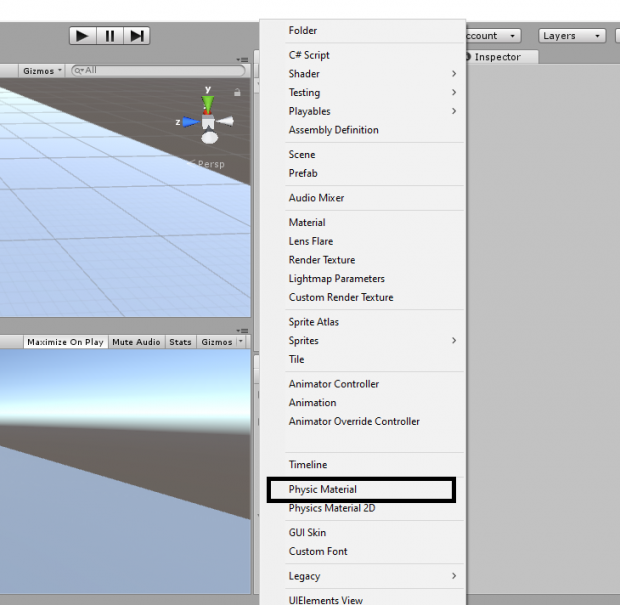Image resolution: width=620 pixels, height=605 pixels.
Task: Click the Step frame button
Action: pos(137,36)
